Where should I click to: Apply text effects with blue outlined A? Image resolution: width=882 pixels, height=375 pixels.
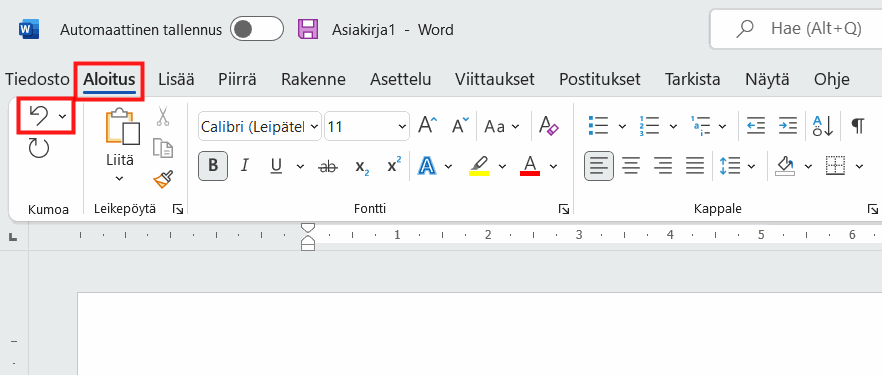(x=428, y=166)
